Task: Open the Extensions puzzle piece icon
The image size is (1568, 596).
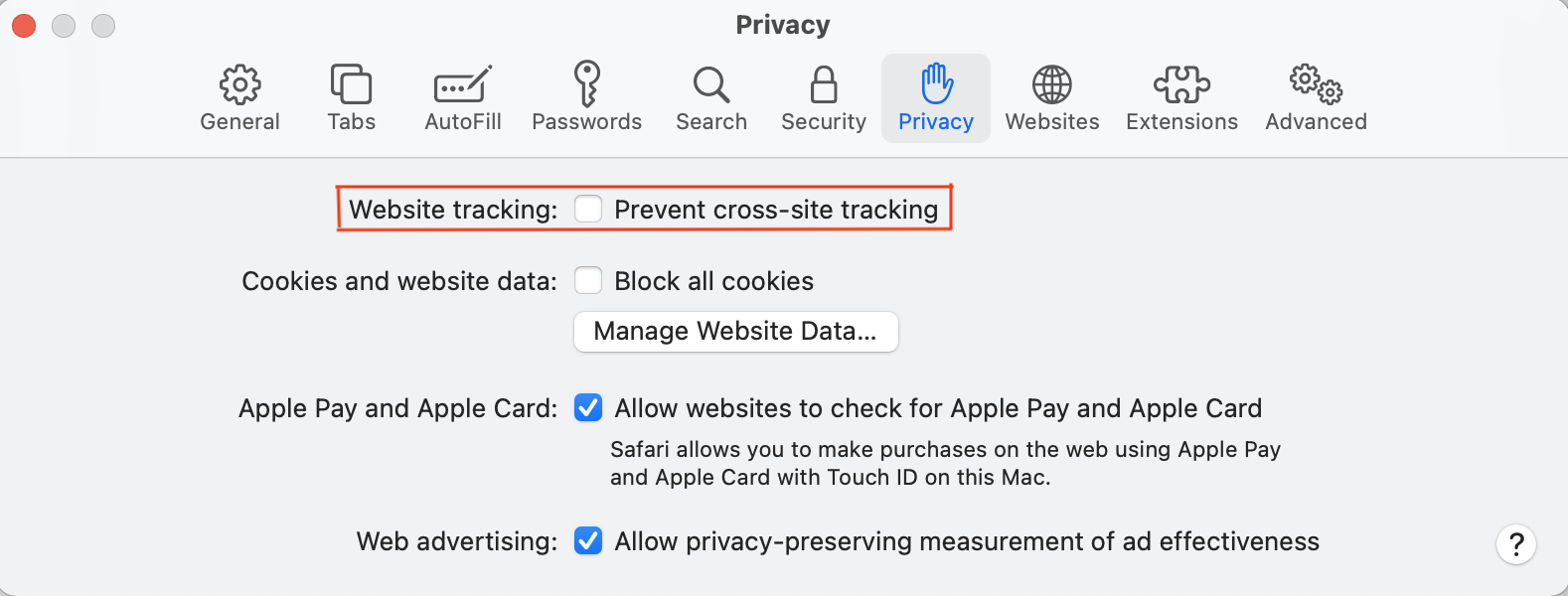Action: click(x=1182, y=85)
